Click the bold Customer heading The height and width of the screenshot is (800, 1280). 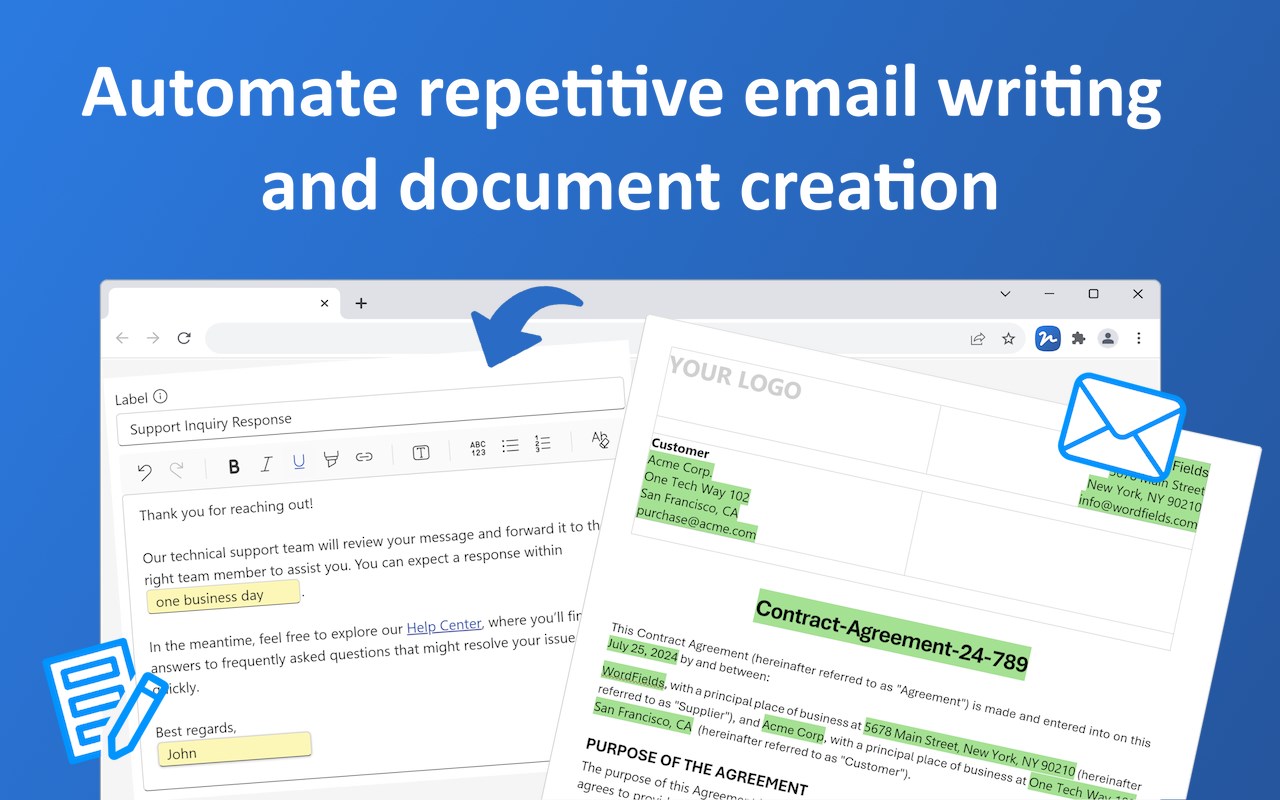click(x=680, y=449)
